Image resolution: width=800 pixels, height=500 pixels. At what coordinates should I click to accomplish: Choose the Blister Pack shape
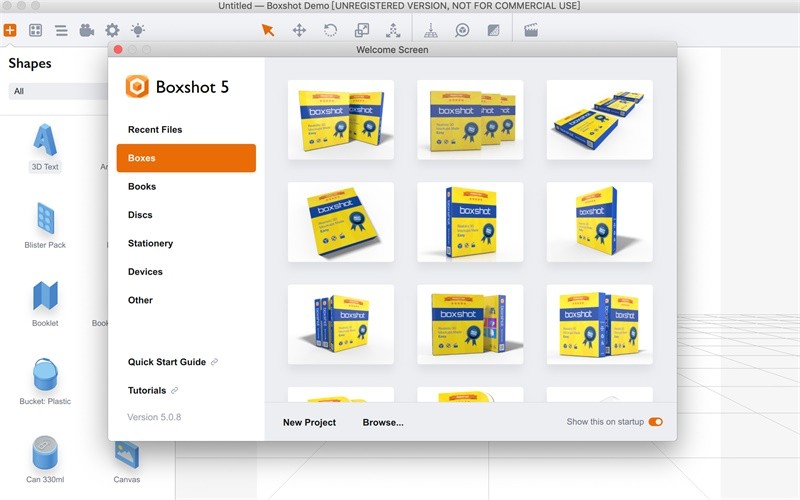pos(45,225)
